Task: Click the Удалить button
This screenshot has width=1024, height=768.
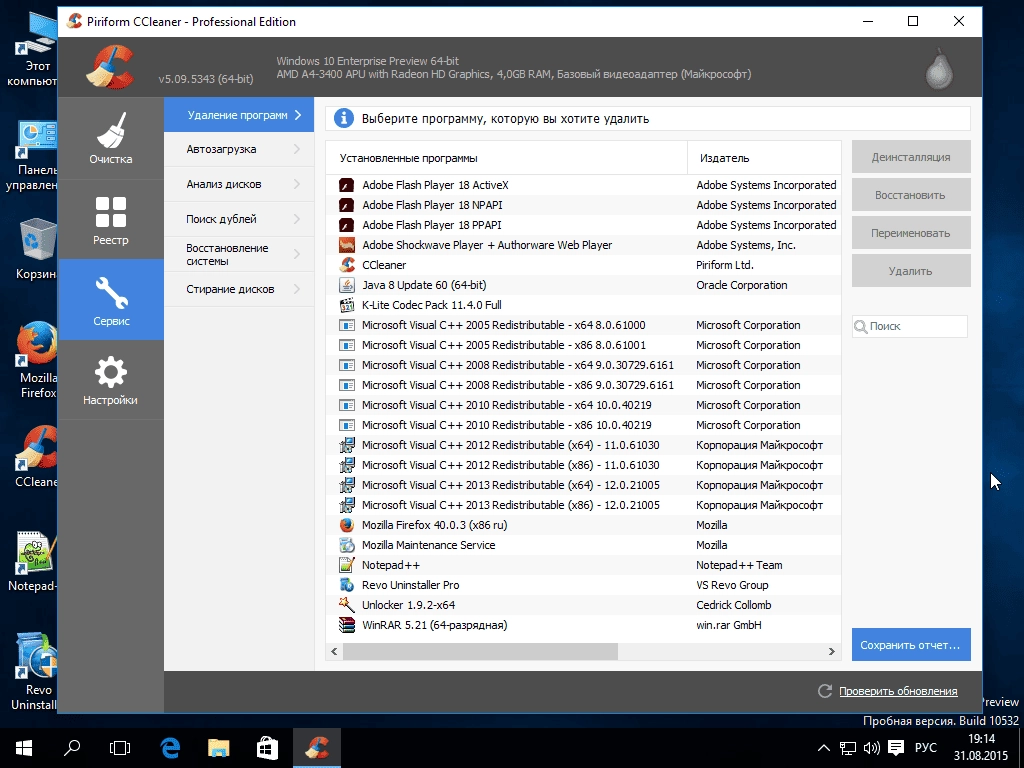Action: [x=911, y=271]
